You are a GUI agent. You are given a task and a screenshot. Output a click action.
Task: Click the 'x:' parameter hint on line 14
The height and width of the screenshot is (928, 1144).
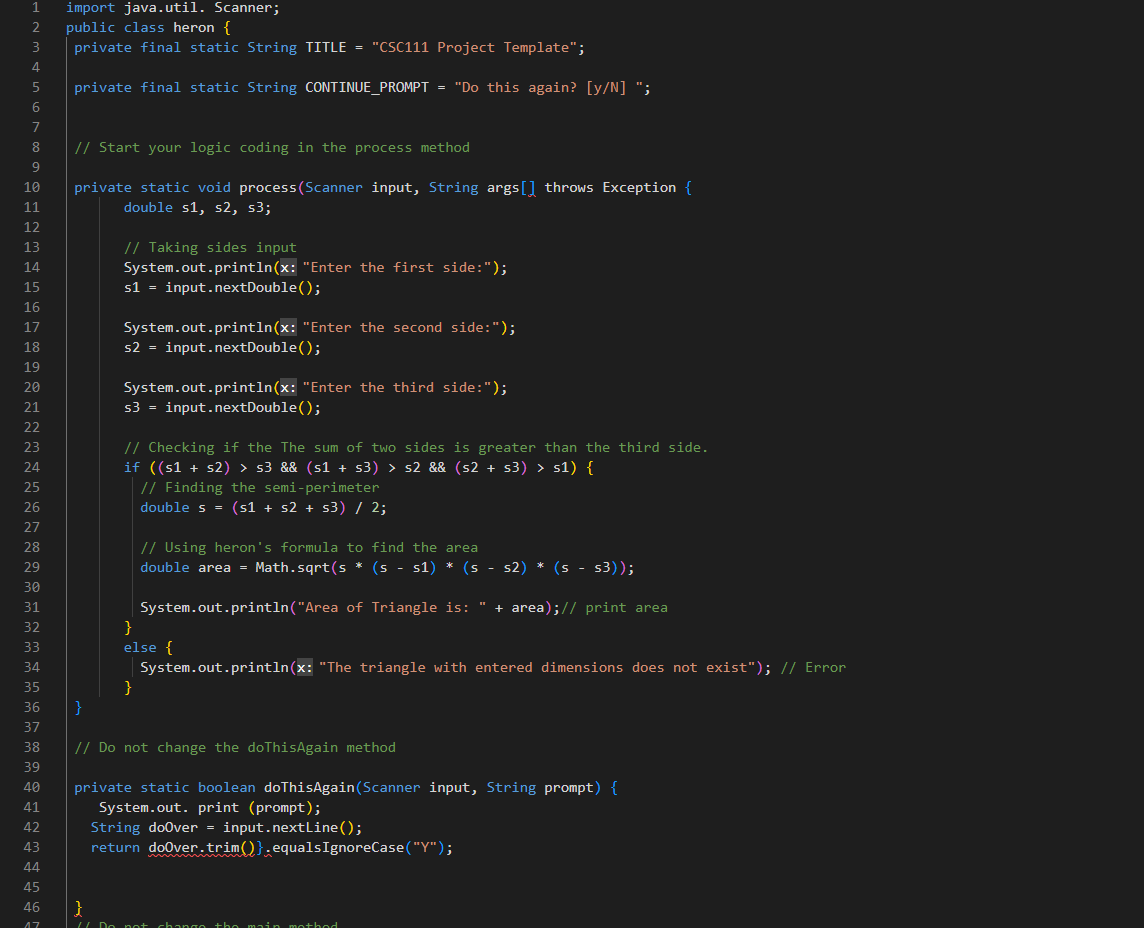point(288,267)
